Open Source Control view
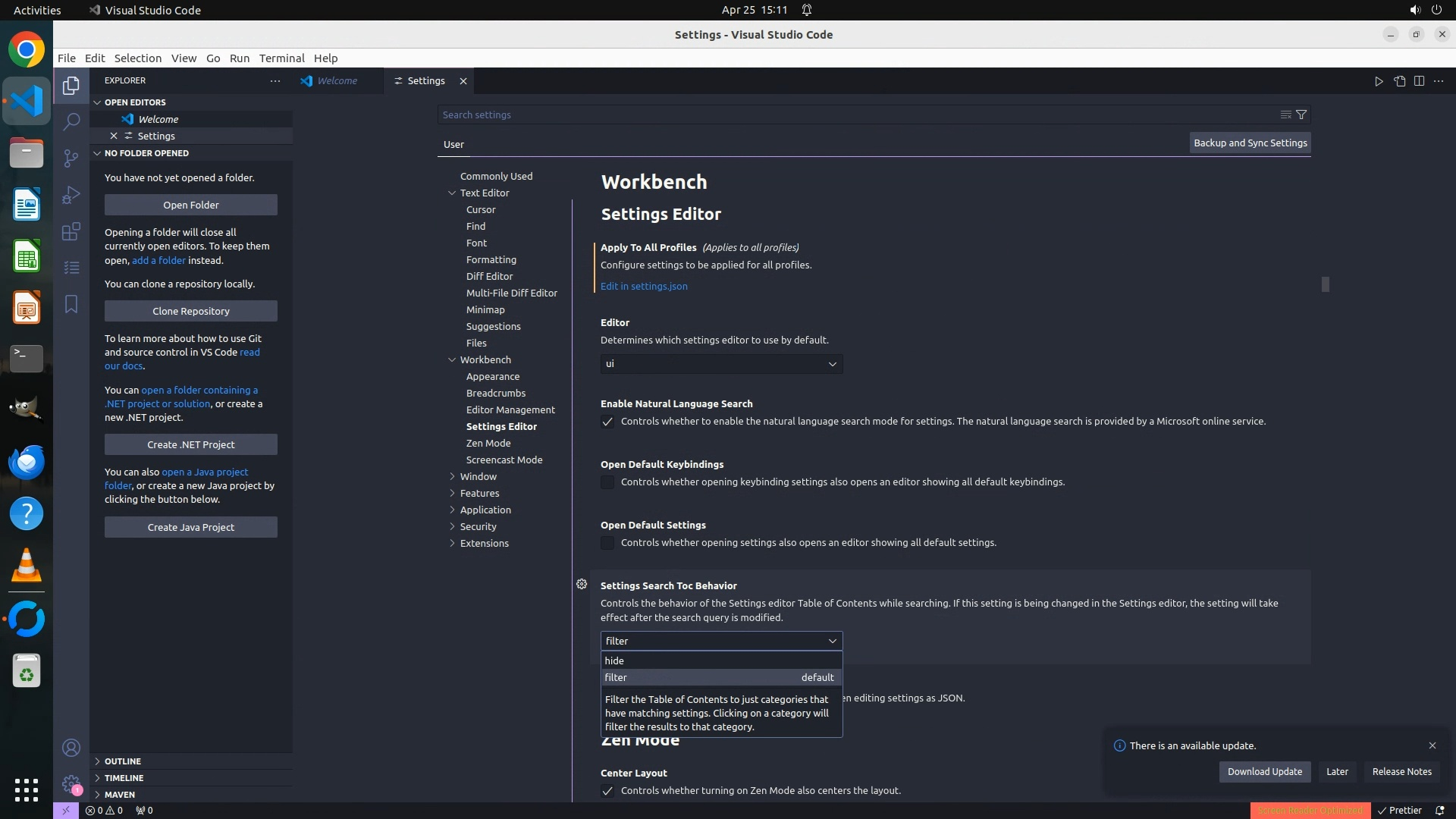 [x=71, y=158]
